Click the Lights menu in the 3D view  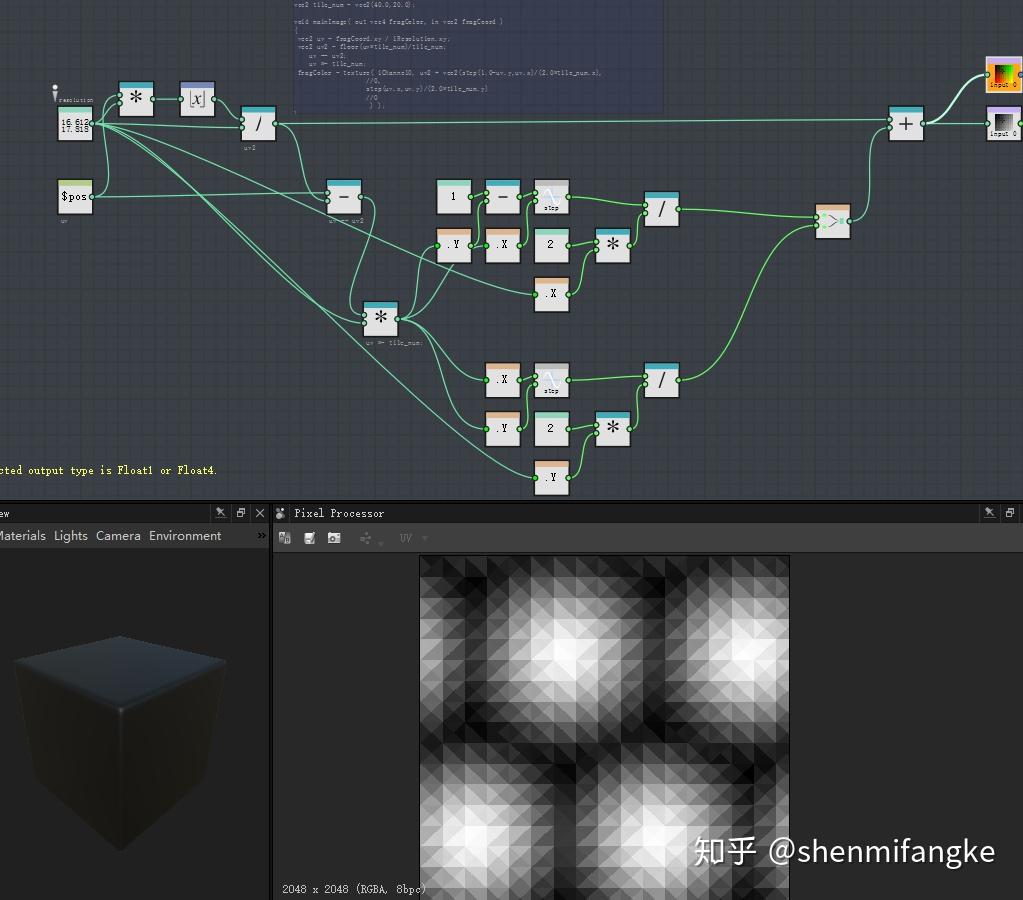[70, 535]
